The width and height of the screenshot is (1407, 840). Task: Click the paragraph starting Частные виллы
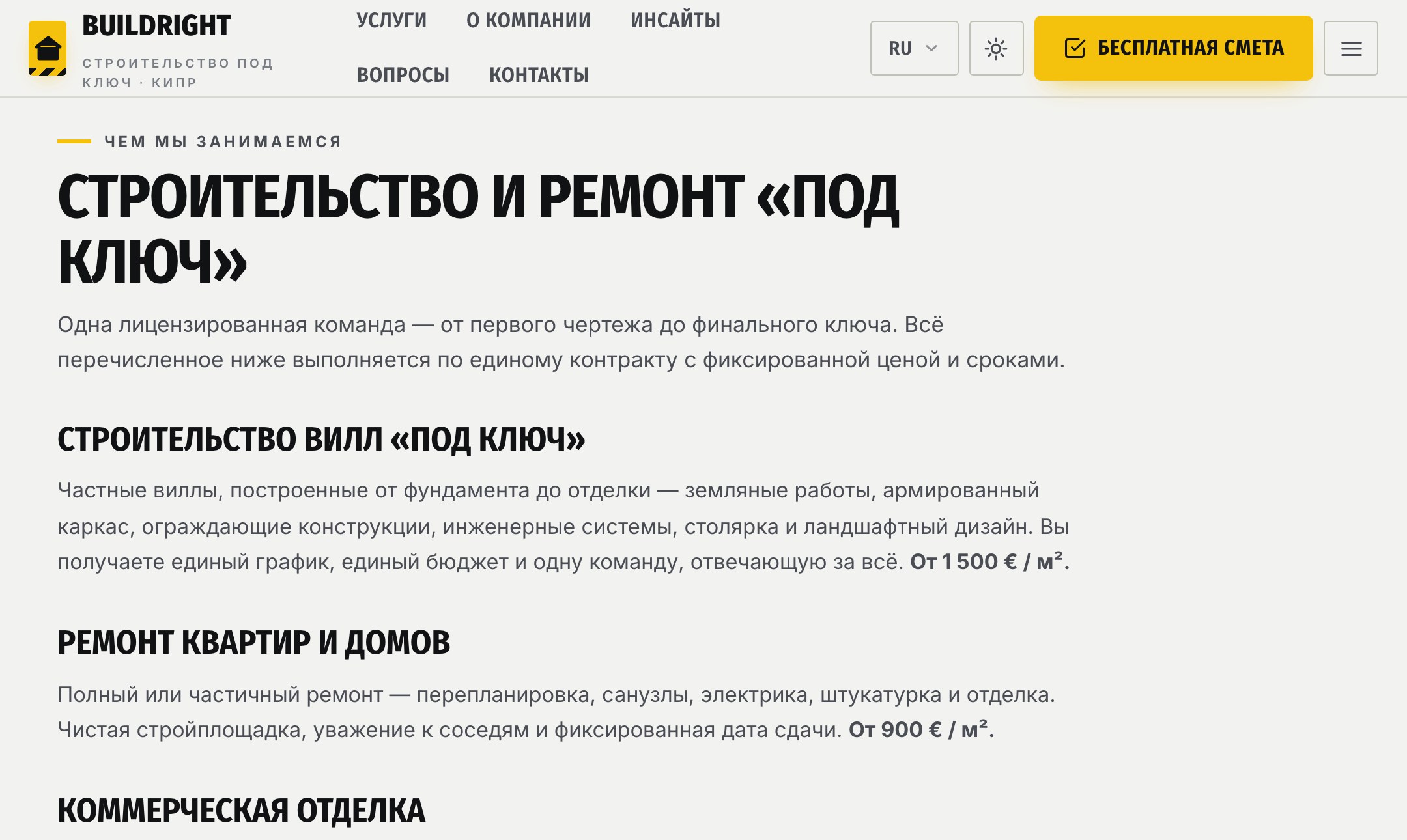click(563, 525)
